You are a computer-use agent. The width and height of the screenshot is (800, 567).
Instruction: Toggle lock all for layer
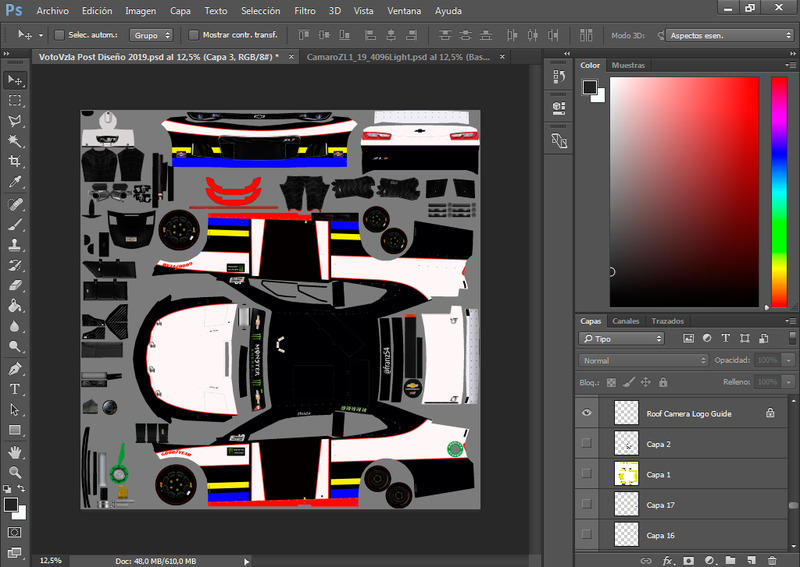coord(663,382)
